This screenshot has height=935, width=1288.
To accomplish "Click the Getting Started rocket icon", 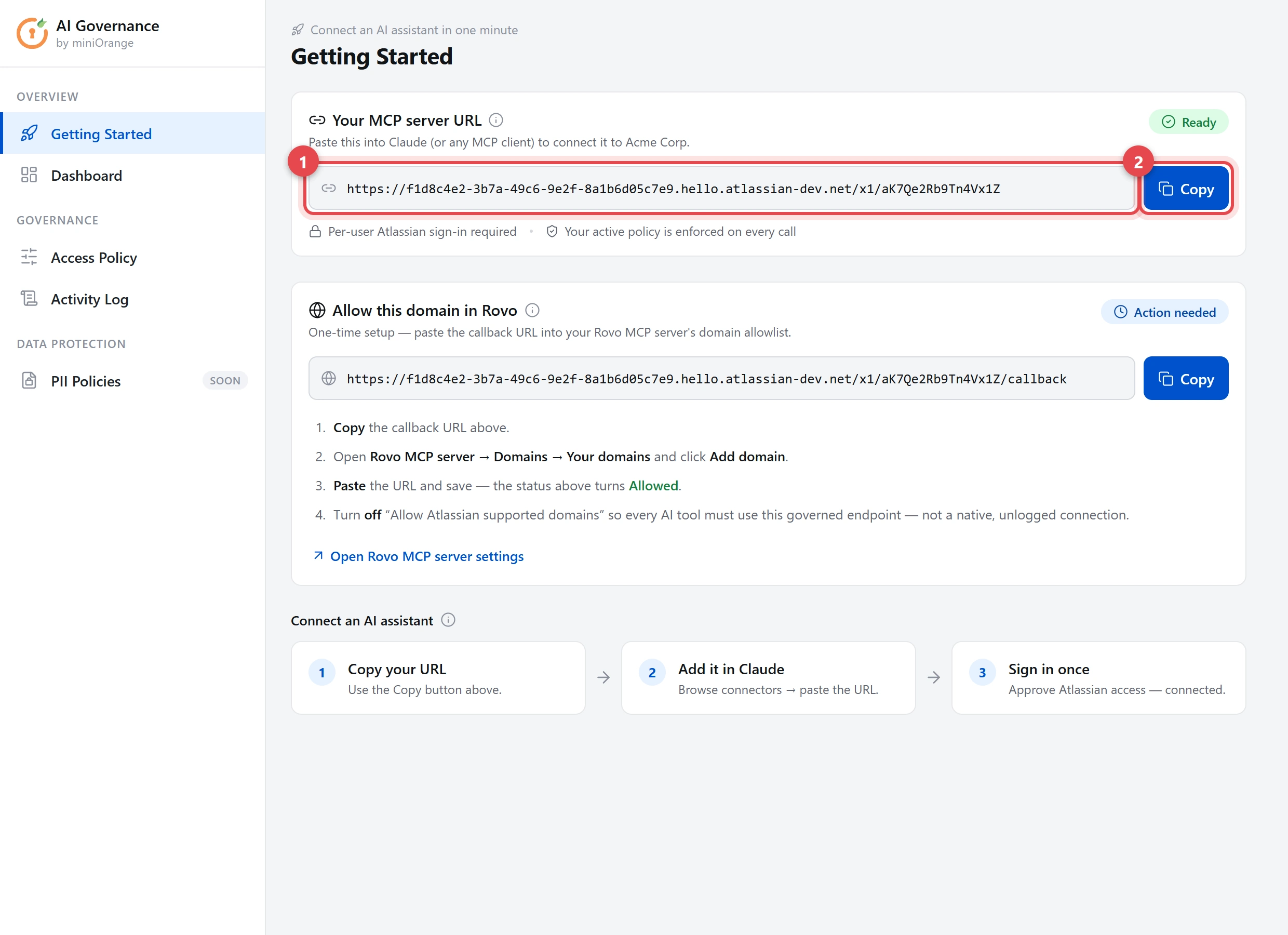I will pyautogui.click(x=29, y=133).
